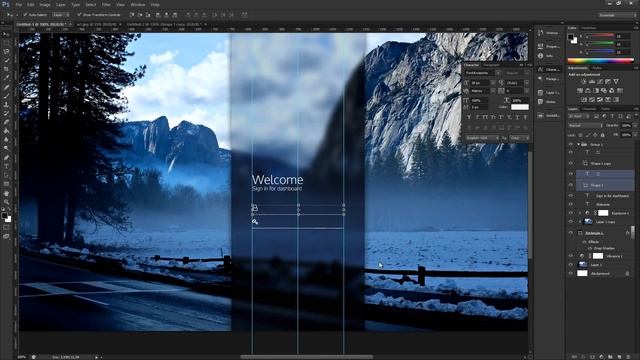Click the foreground color swatch in Color panel
640x360 pixels.
pyautogui.click(x=571, y=37)
